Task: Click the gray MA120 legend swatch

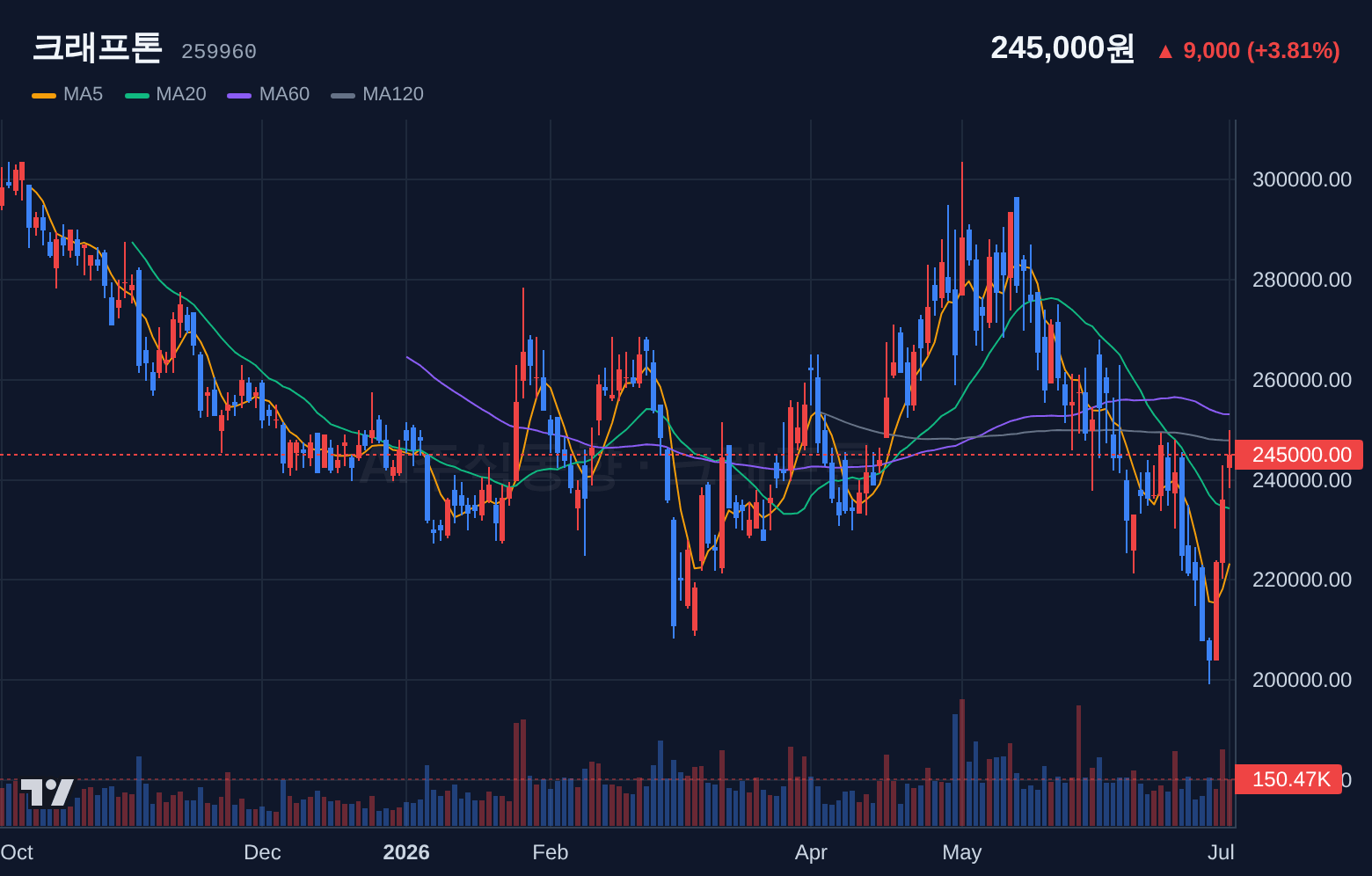Action: 343,95
